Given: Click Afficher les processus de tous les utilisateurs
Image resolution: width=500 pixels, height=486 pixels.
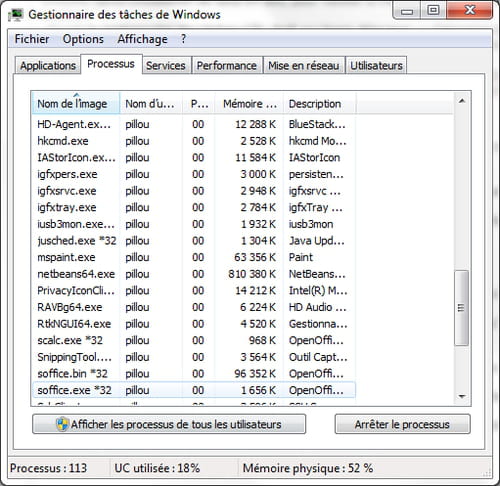Looking at the screenshot, I should [x=169, y=424].
